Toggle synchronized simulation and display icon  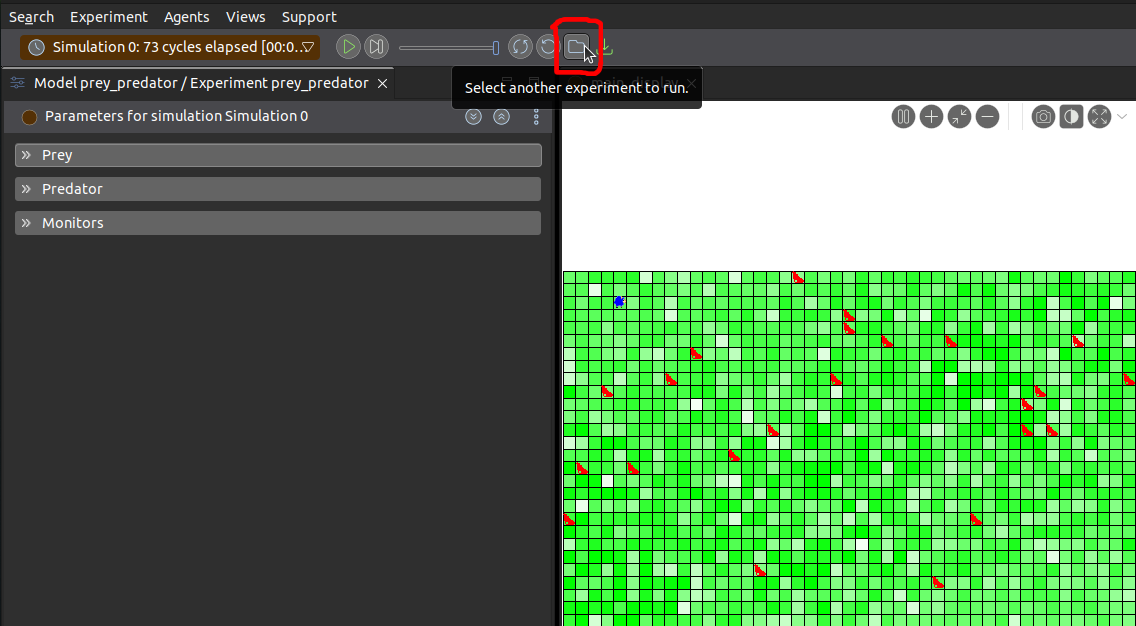pyautogui.click(x=520, y=47)
